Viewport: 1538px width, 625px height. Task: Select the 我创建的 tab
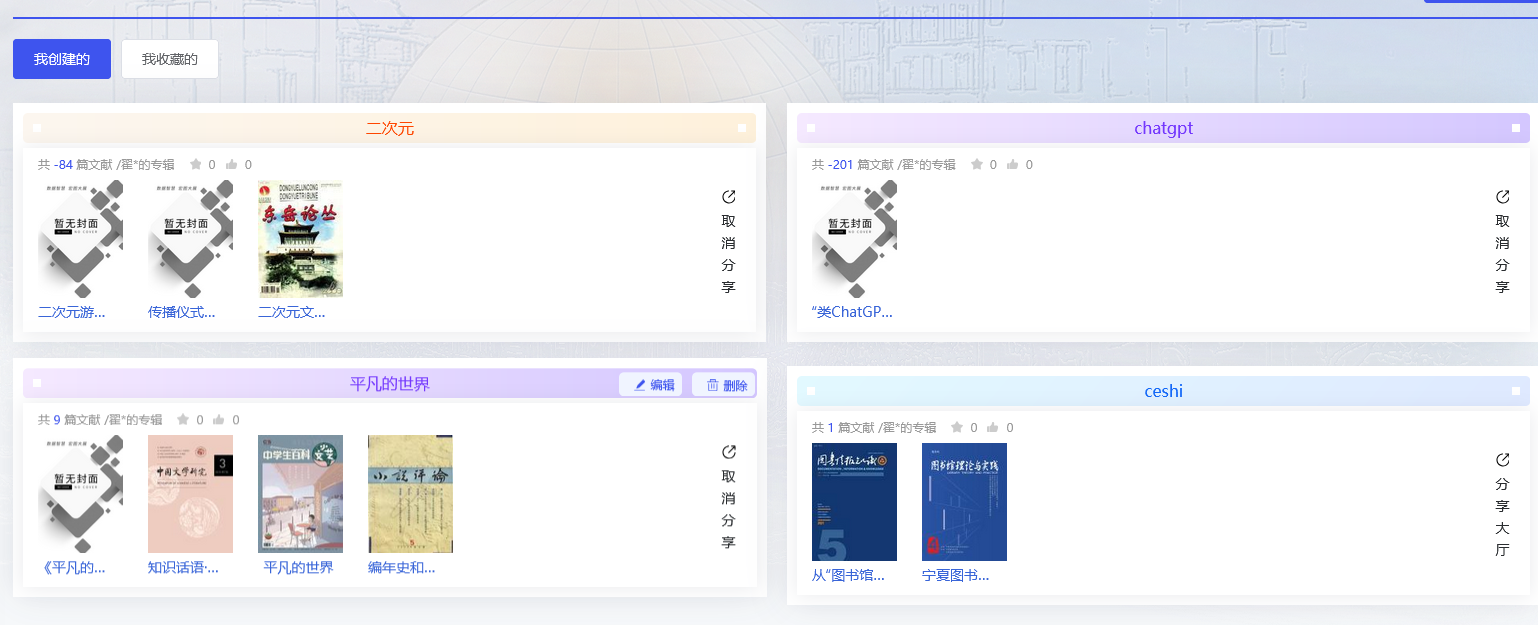pyautogui.click(x=61, y=58)
